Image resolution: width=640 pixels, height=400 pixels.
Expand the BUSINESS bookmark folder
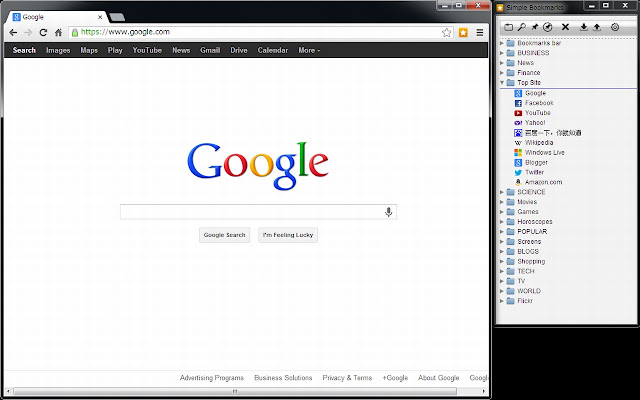click(501, 53)
